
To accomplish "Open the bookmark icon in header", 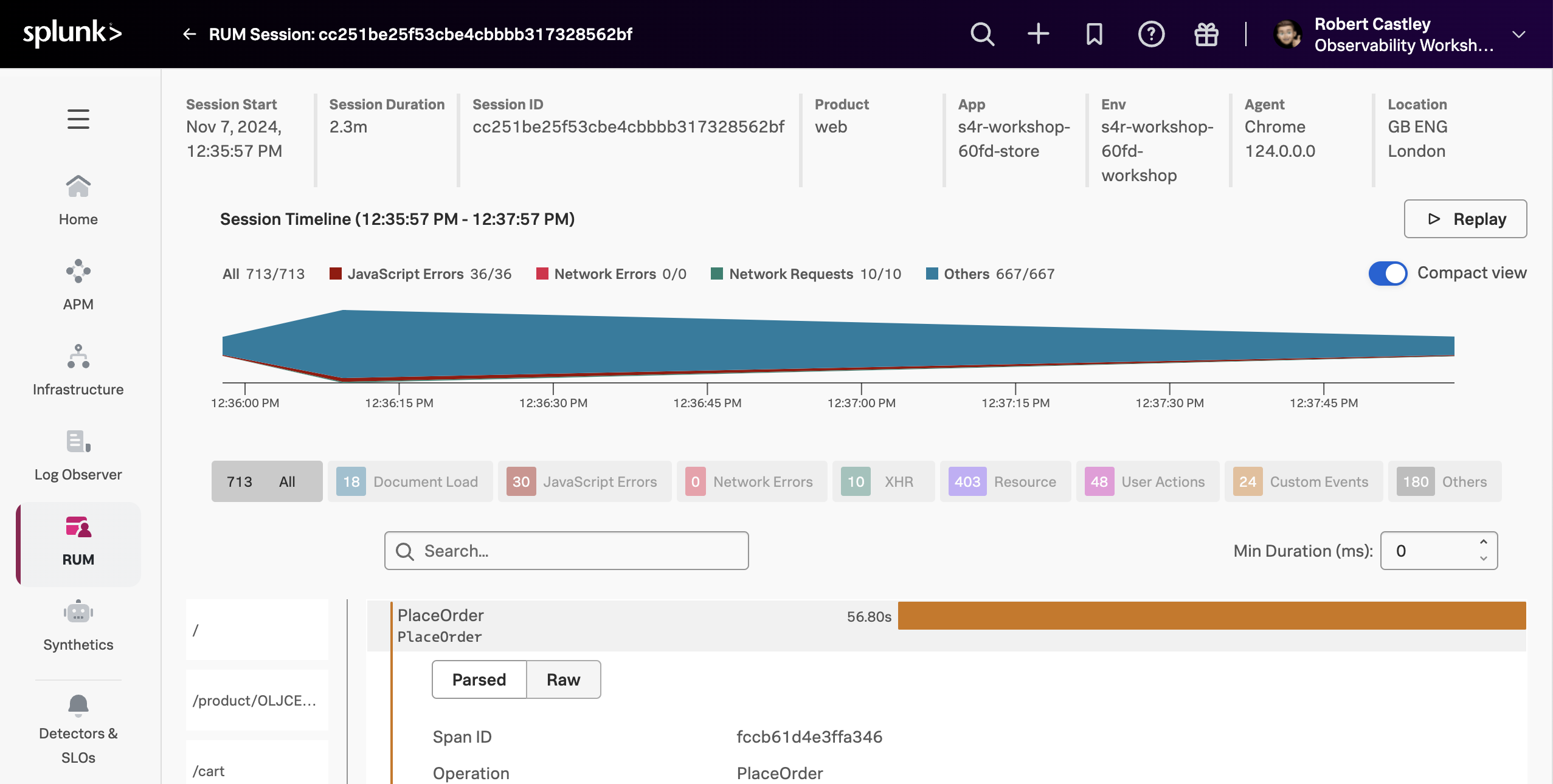I will coord(1094,34).
